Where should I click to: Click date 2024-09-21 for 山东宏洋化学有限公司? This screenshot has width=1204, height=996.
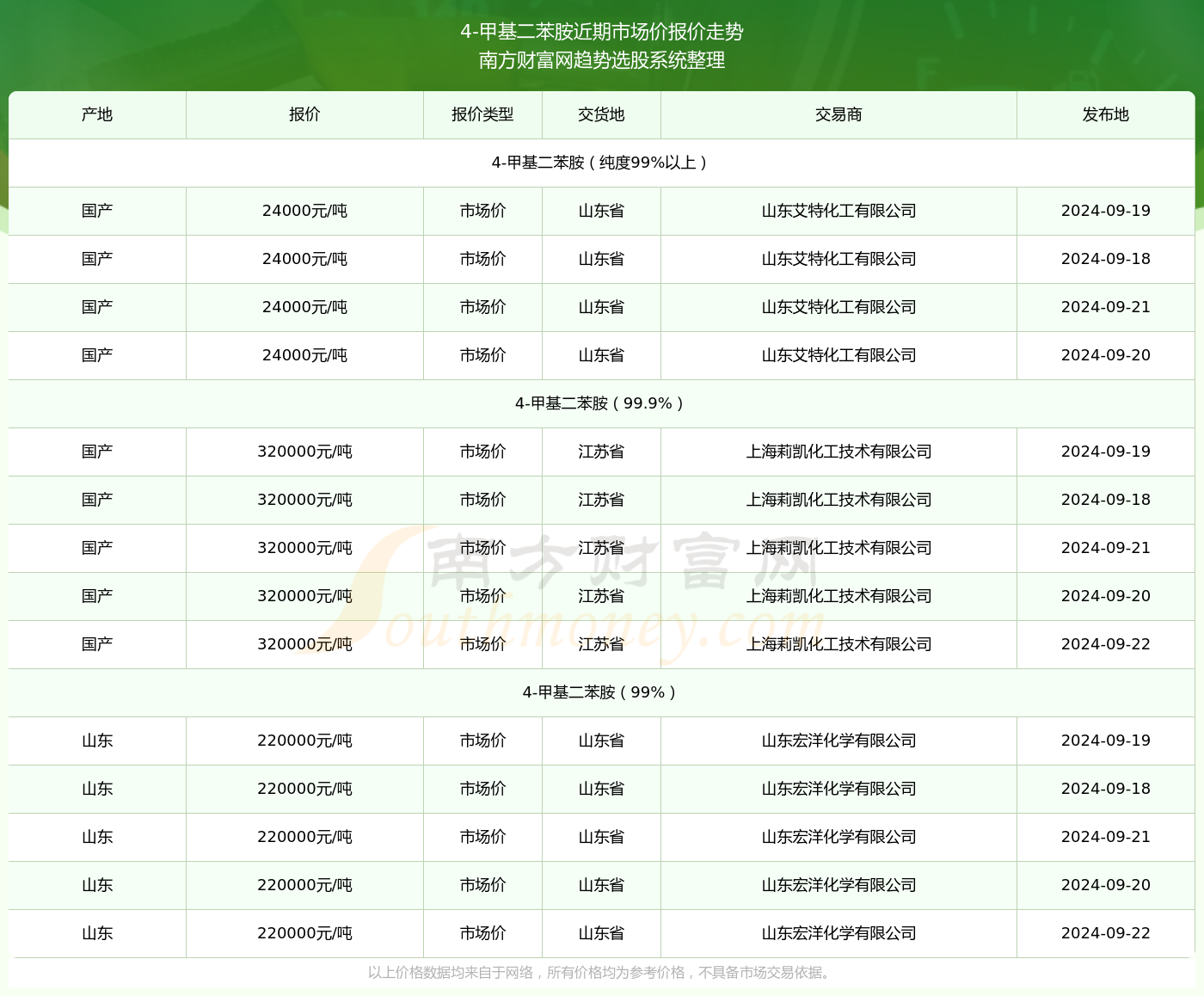(x=1106, y=837)
